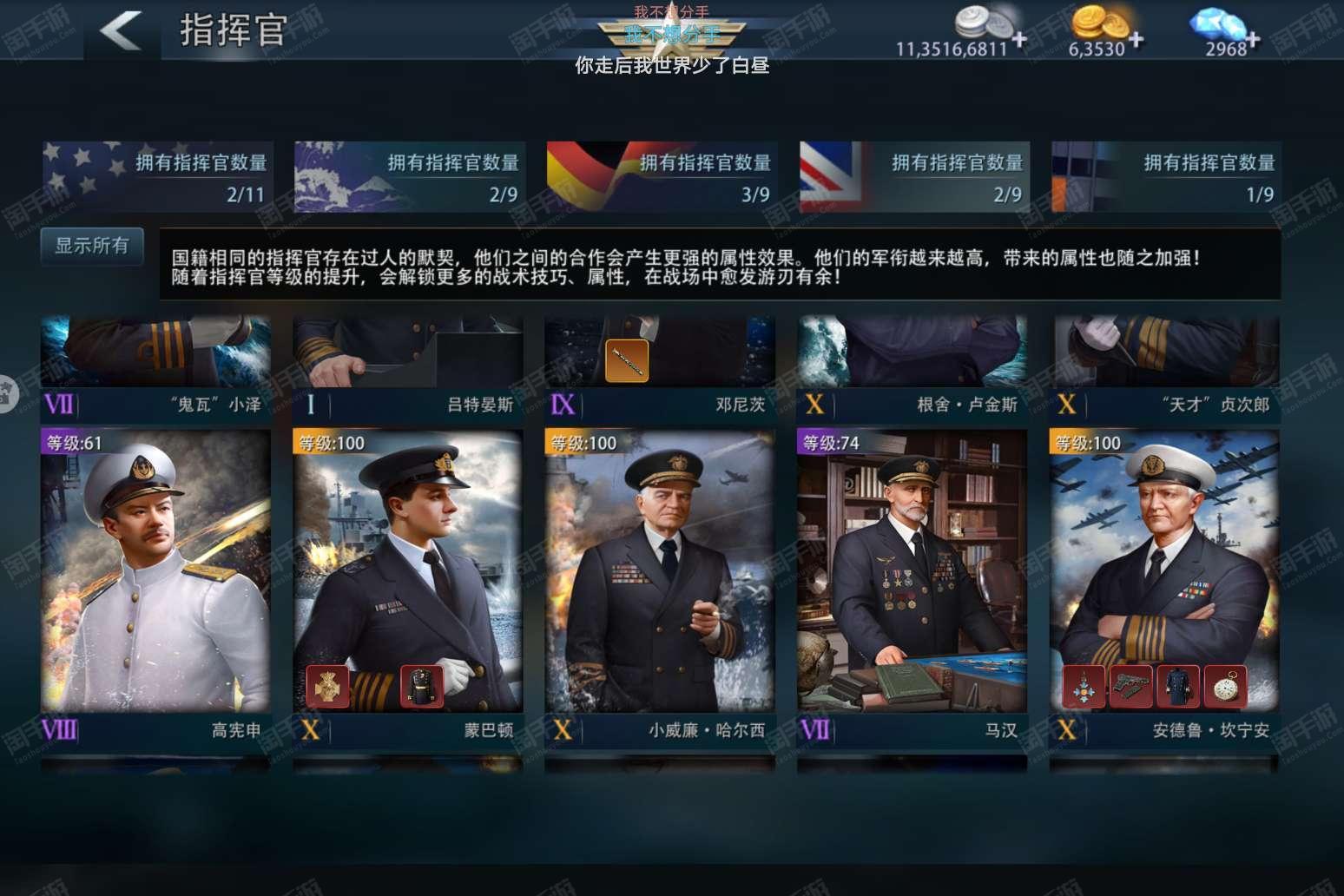Add gold coins with plus icon

1136,40
